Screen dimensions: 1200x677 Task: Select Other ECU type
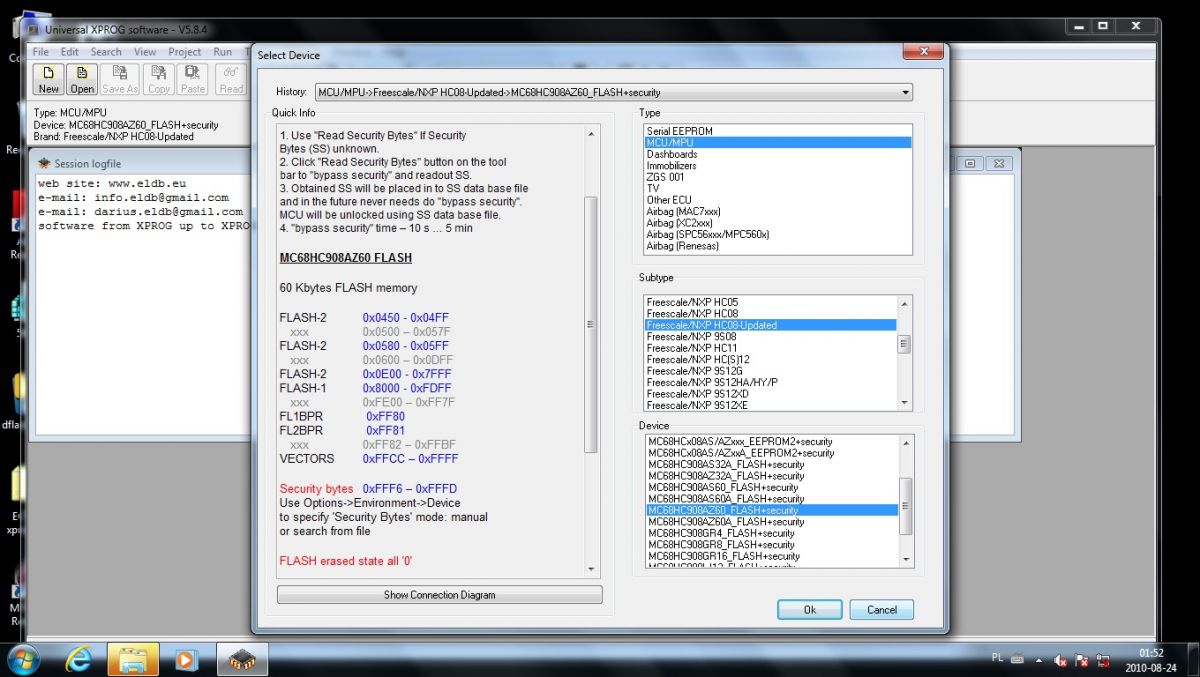click(778, 200)
